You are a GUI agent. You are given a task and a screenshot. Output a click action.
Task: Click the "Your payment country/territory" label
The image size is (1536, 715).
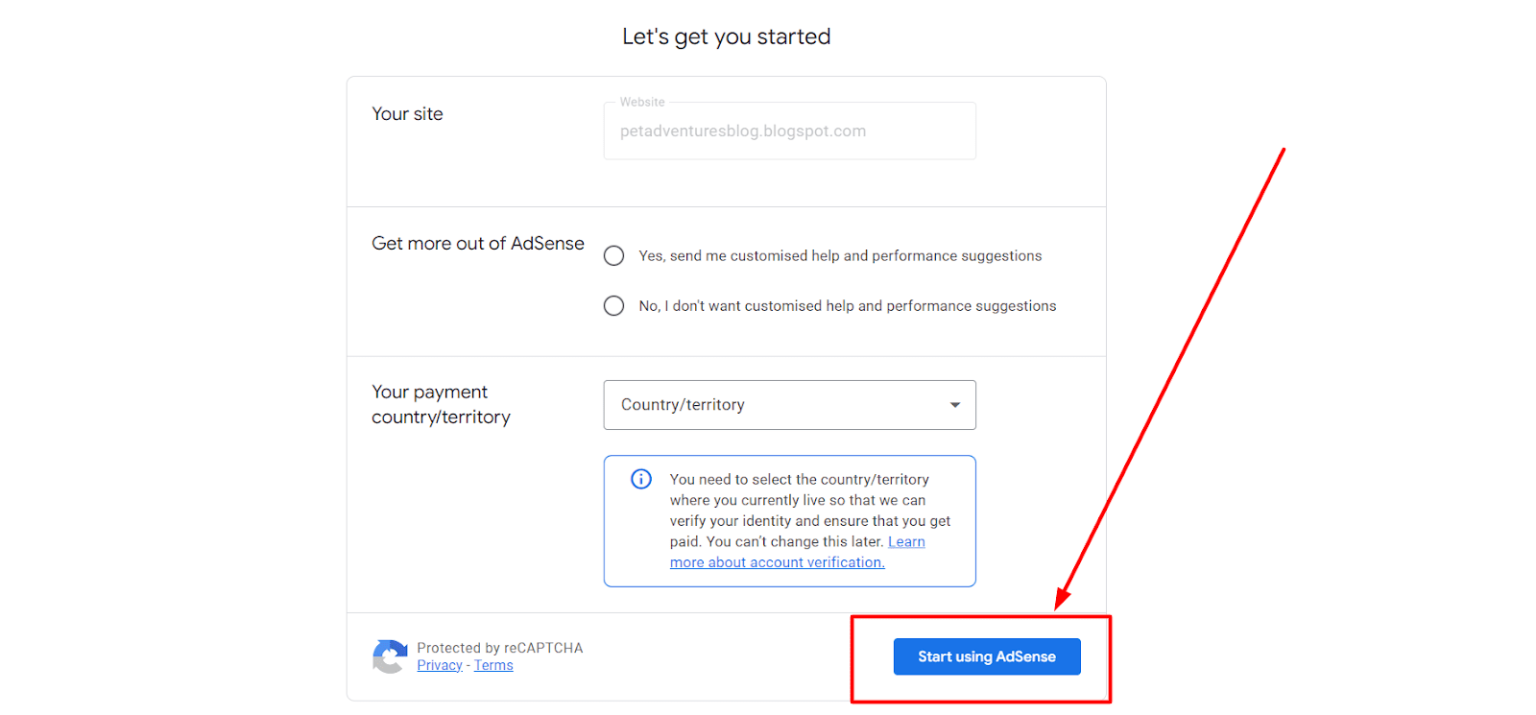click(x=440, y=404)
